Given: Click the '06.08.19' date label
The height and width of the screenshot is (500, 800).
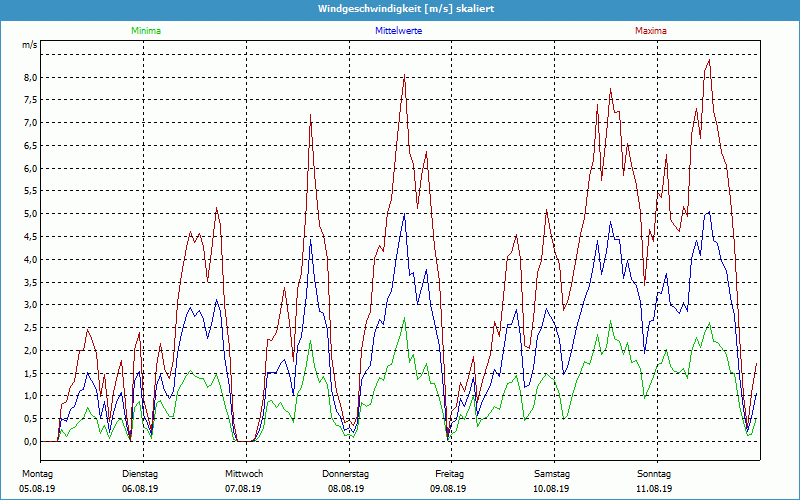Looking at the screenshot, I should point(140,488).
